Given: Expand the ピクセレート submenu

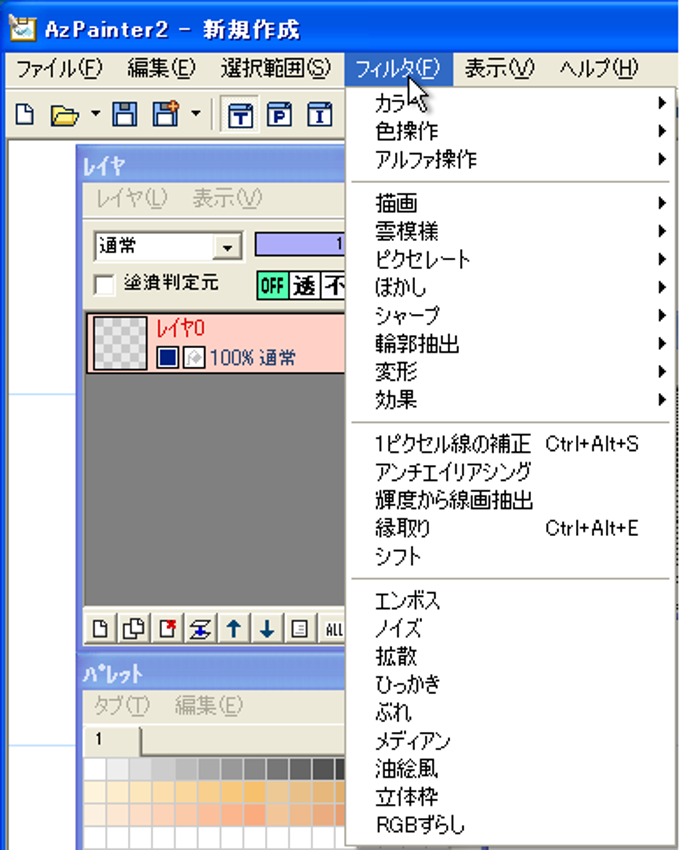Looking at the screenshot, I should coord(510,259).
